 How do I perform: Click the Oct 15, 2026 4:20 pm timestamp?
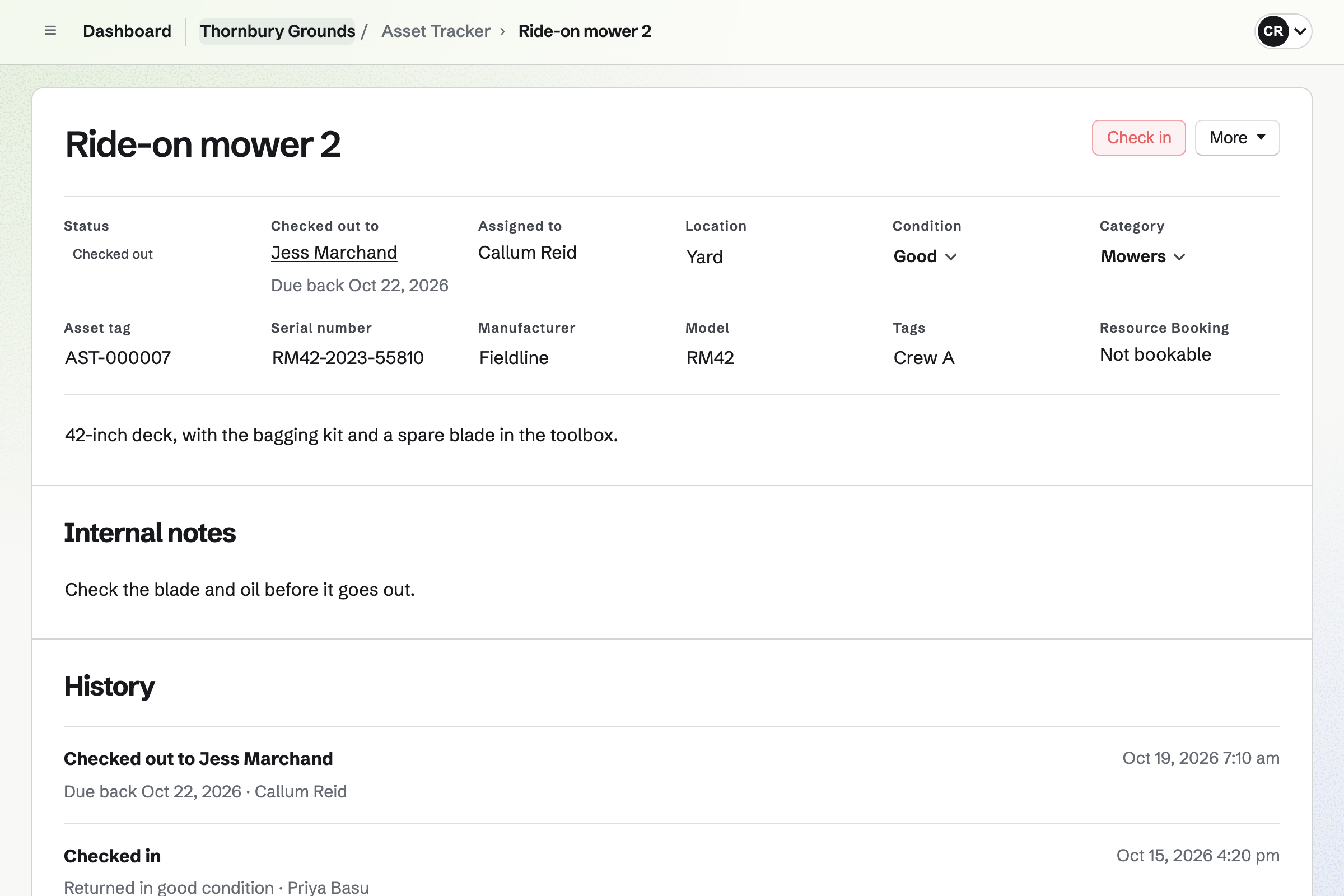click(x=1198, y=856)
